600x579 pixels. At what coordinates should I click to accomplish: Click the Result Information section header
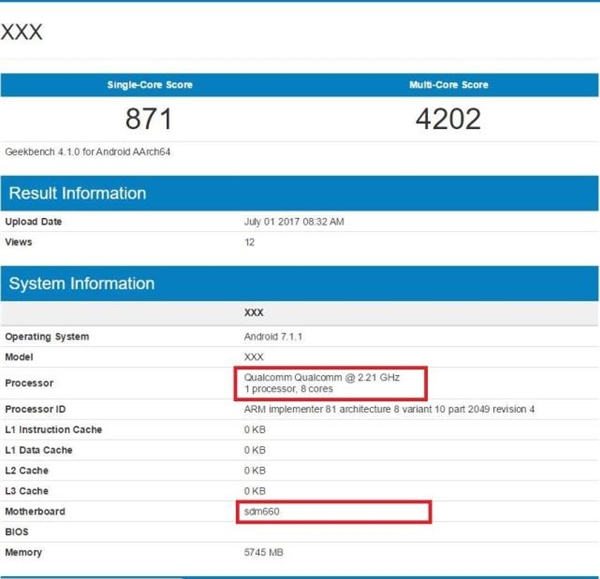[x=77, y=193]
